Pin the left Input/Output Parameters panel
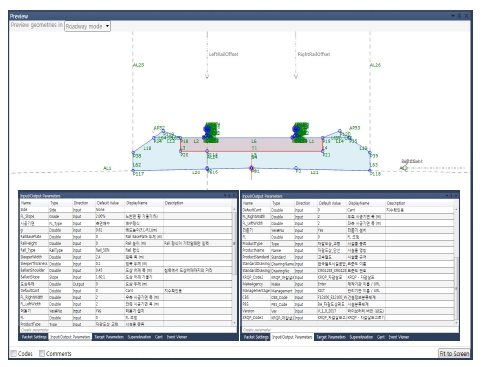482x367 pixels. [x=229, y=196]
